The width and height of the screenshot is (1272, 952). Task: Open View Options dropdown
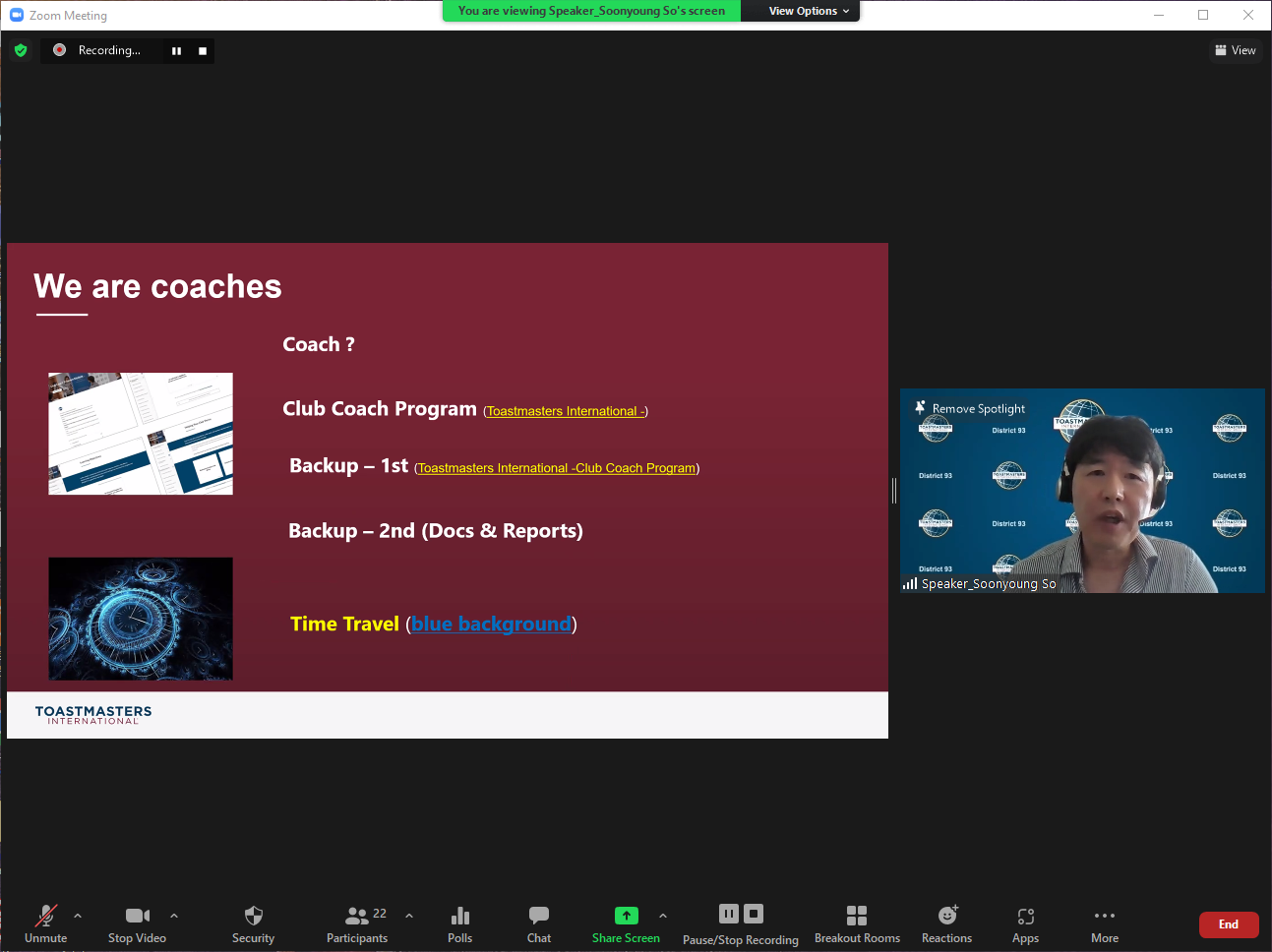tap(809, 11)
